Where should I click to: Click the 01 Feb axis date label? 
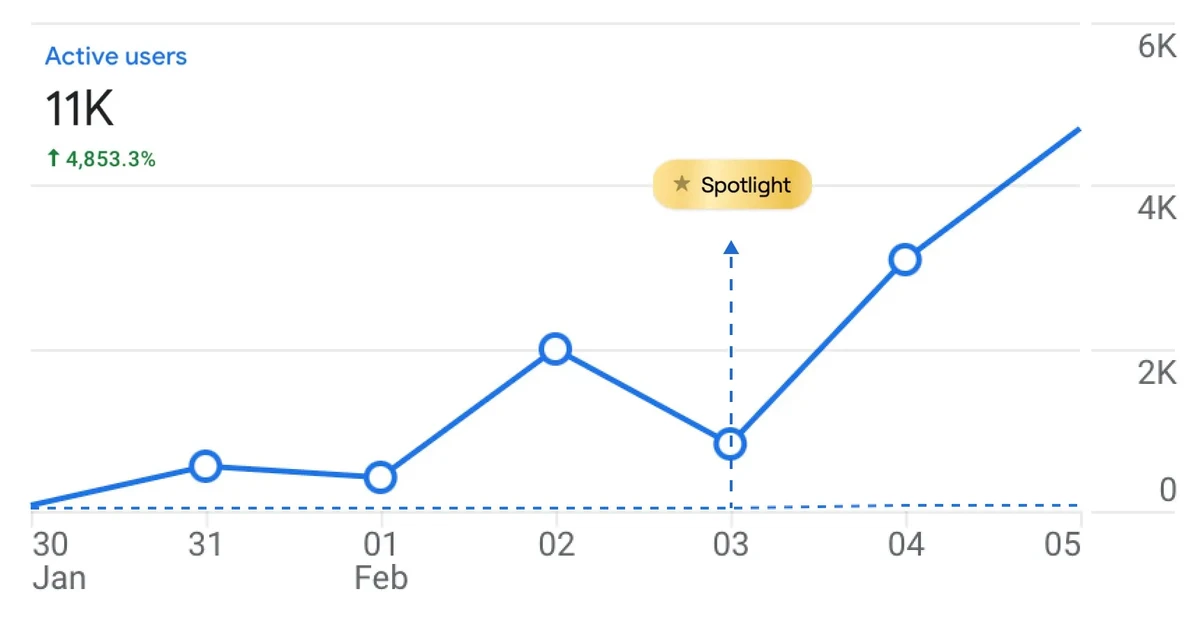[x=380, y=559]
